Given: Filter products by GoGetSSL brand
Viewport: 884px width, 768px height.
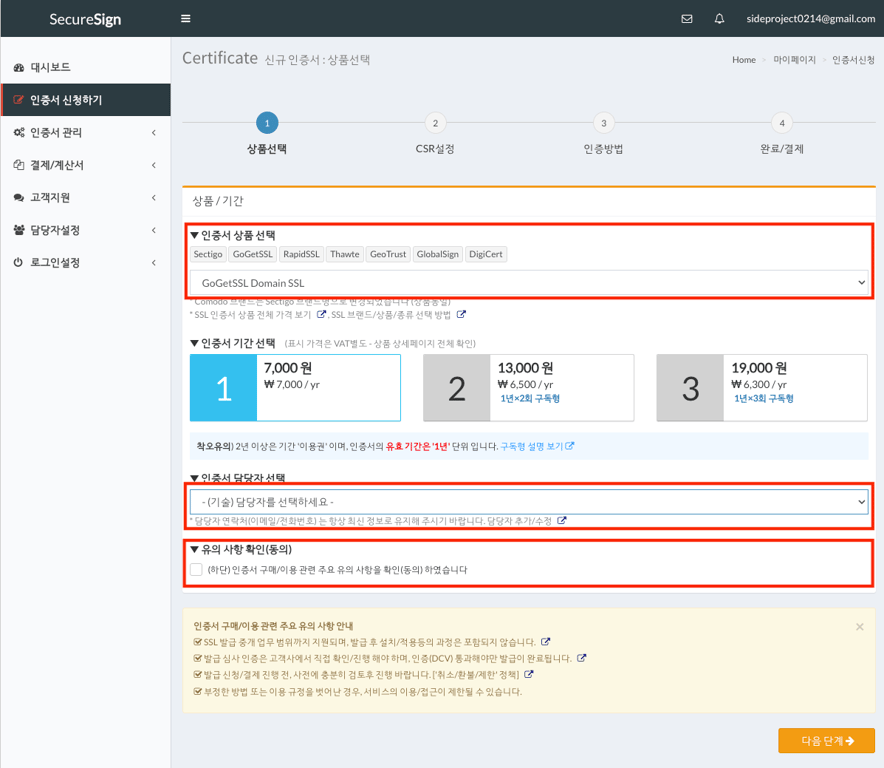Looking at the screenshot, I should click(x=253, y=254).
